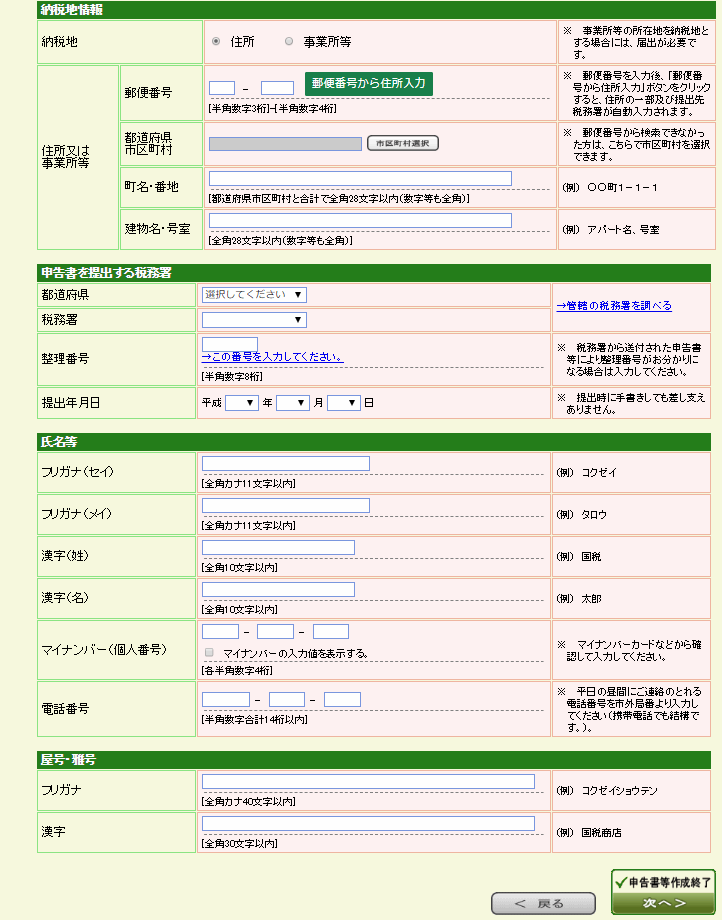
Task: Focus the 町名・番地 text field
Action: coord(360,179)
